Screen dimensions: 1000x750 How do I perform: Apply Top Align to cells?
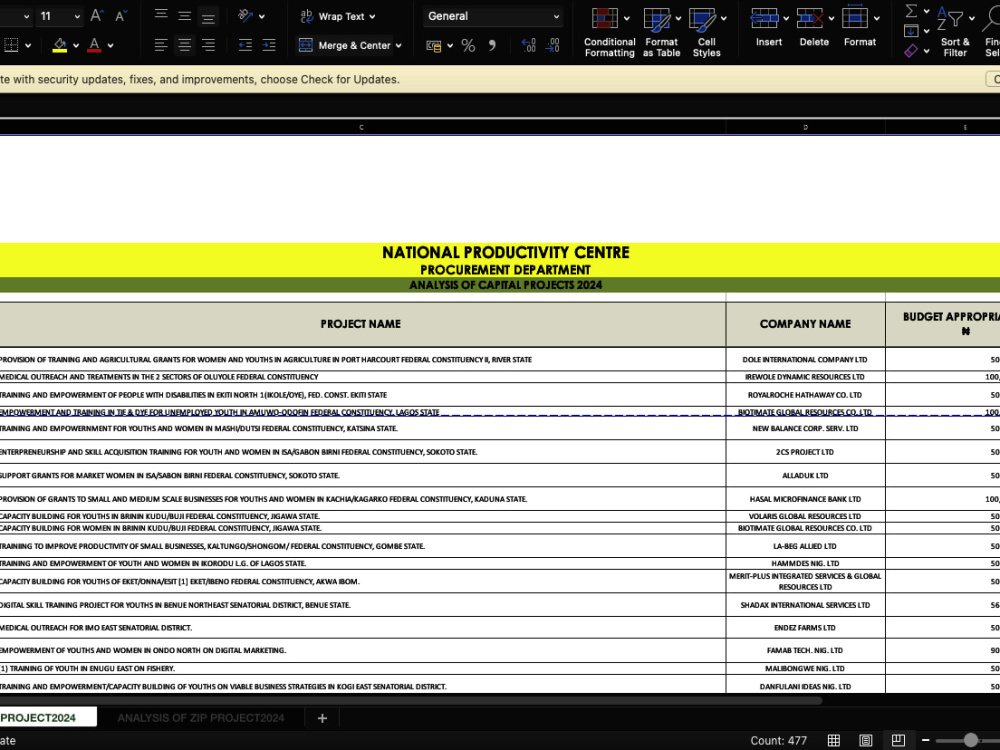161,15
